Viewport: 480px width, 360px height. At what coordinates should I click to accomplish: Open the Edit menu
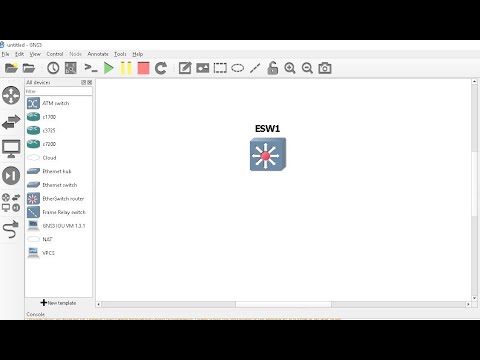click(19, 54)
